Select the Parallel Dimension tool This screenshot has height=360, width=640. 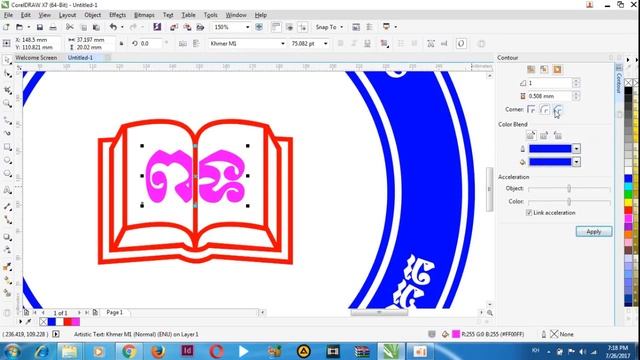[7, 207]
